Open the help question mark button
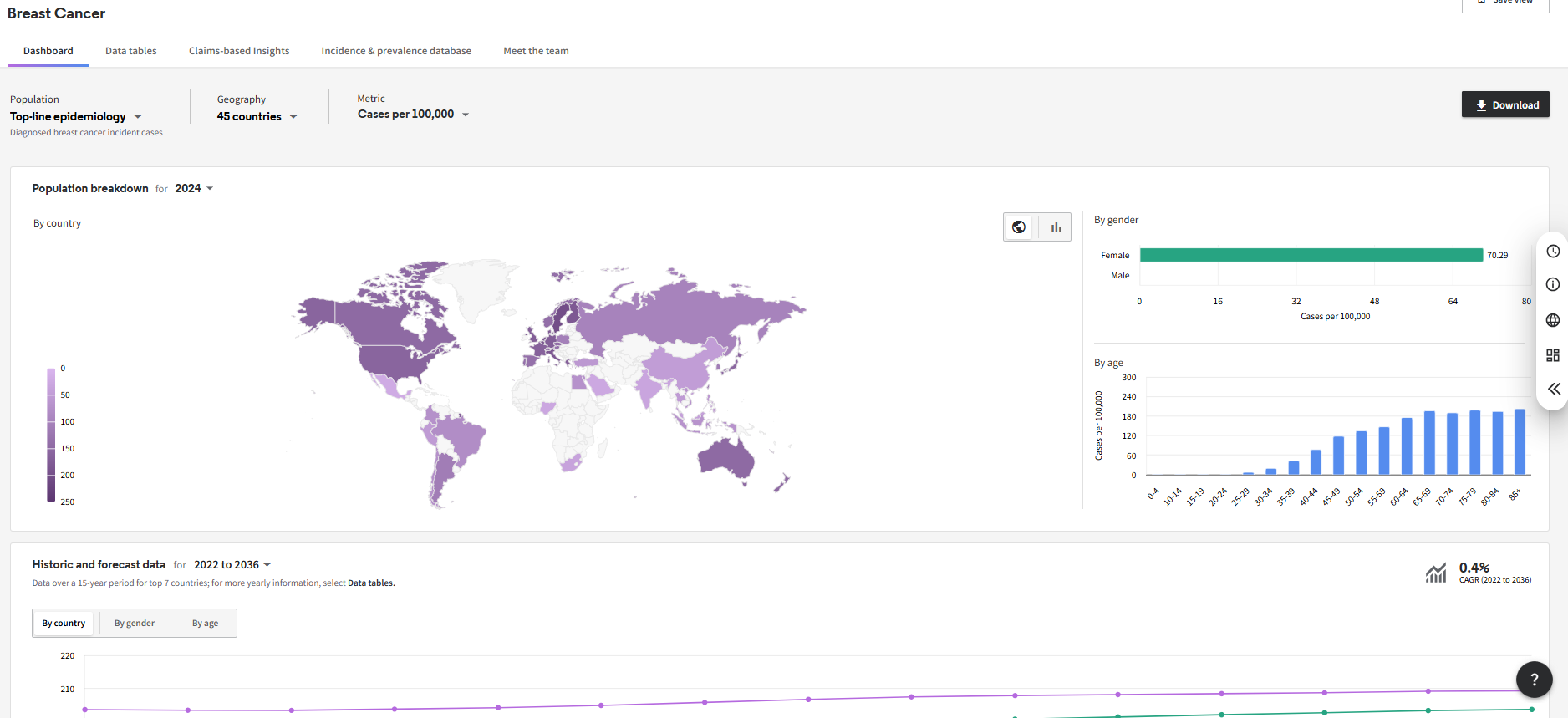 (1534, 680)
